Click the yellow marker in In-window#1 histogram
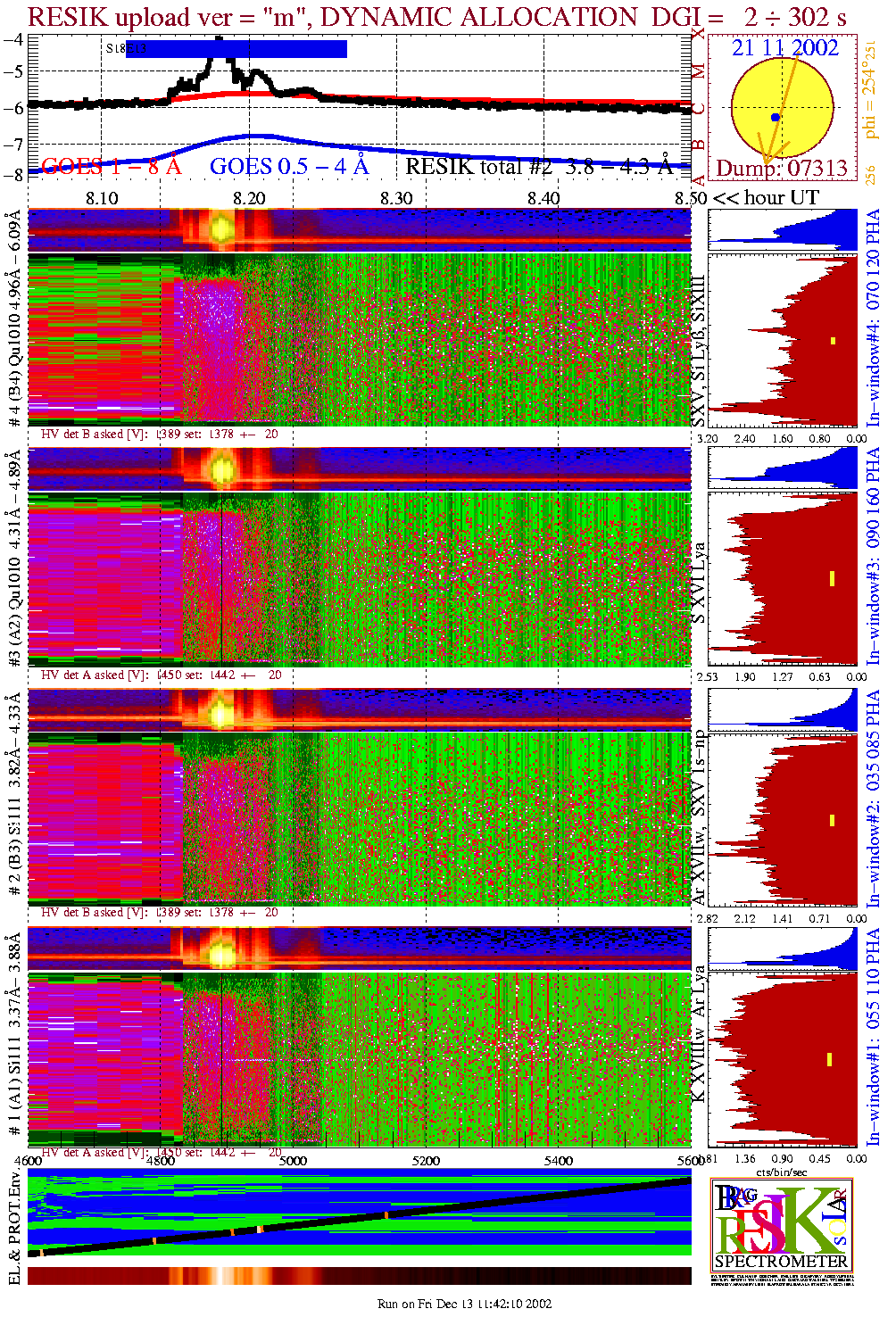 [829, 1059]
